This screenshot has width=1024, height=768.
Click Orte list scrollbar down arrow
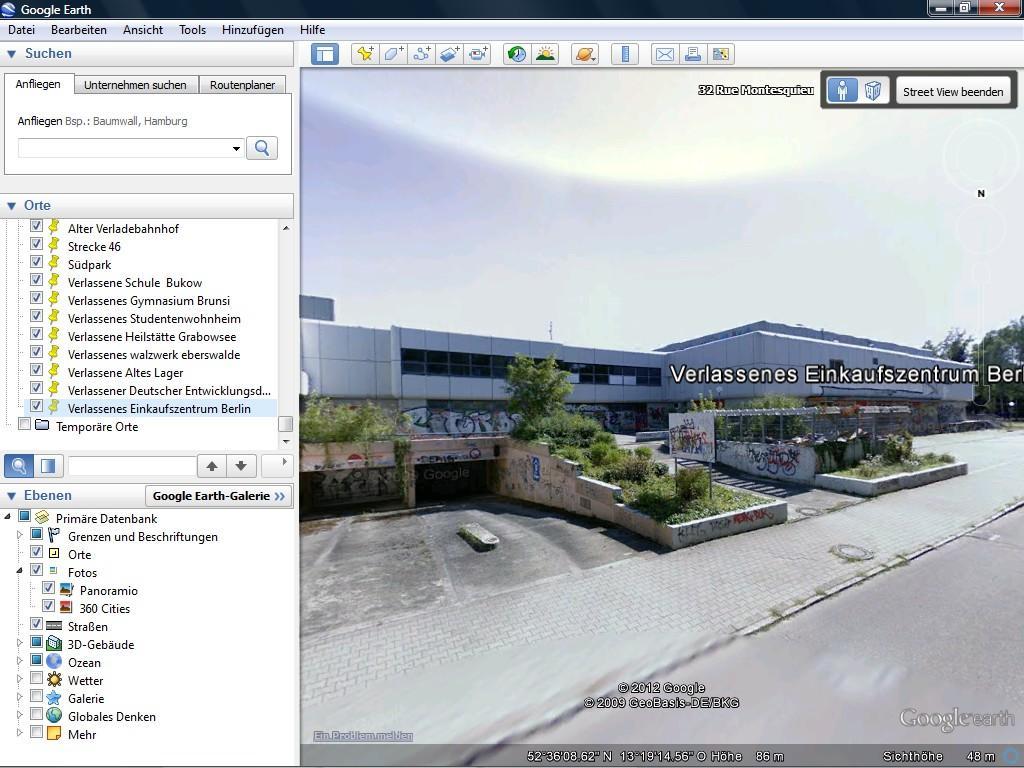click(285, 442)
